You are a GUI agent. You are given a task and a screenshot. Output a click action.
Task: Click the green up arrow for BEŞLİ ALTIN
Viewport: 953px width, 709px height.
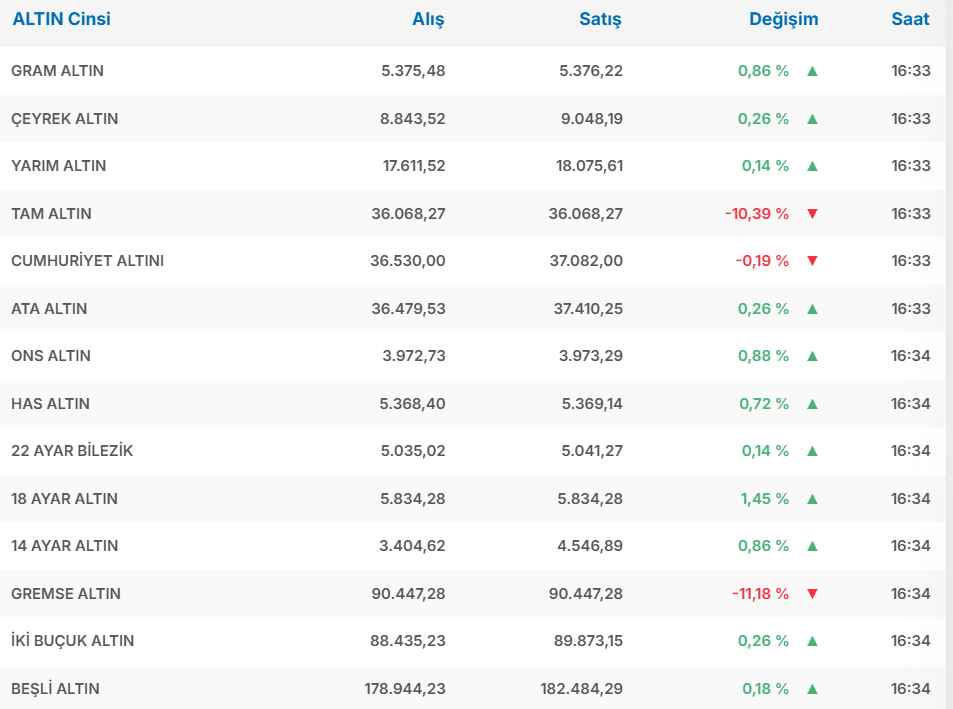(x=812, y=689)
